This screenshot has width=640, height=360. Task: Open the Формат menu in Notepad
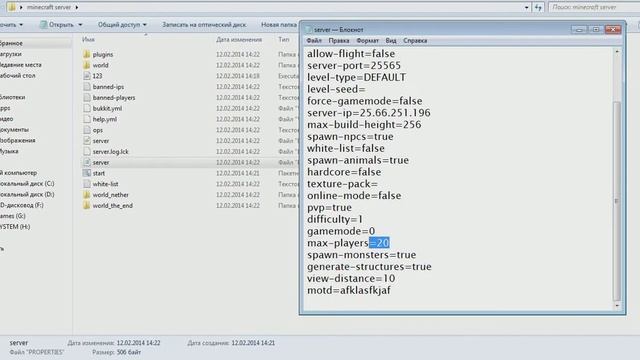tap(367, 40)
